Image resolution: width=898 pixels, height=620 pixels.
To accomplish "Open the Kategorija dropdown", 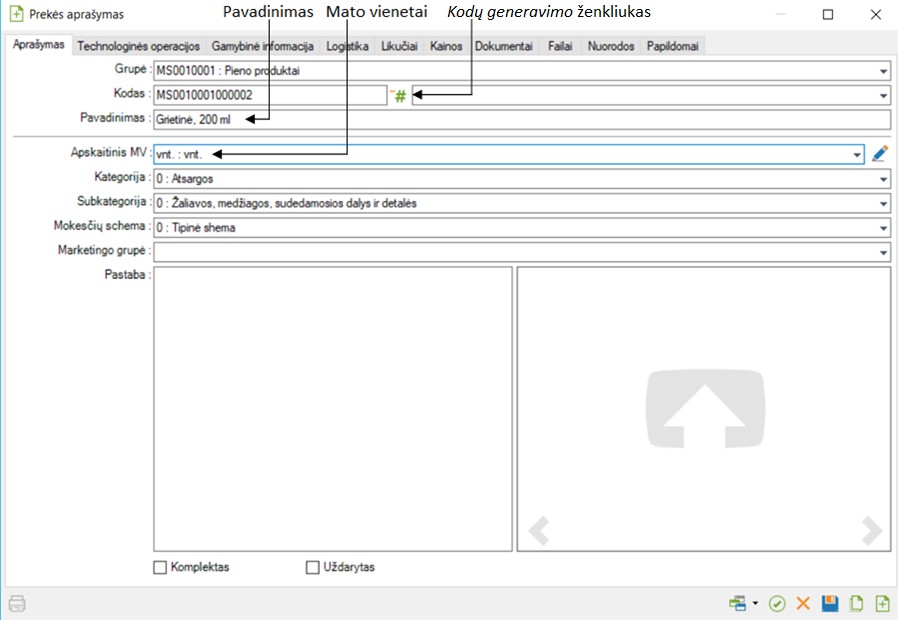I will pyautogui.click(x=884, y=180).
